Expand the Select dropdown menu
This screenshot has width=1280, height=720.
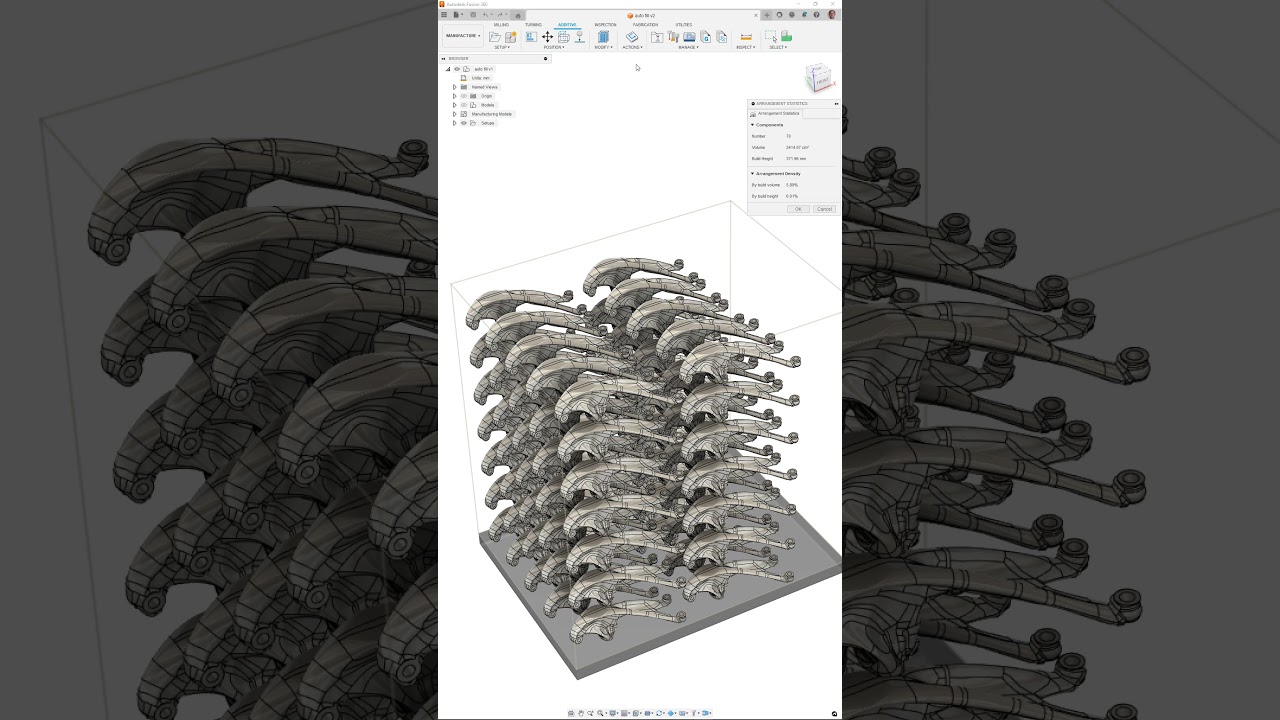[778, 47]
